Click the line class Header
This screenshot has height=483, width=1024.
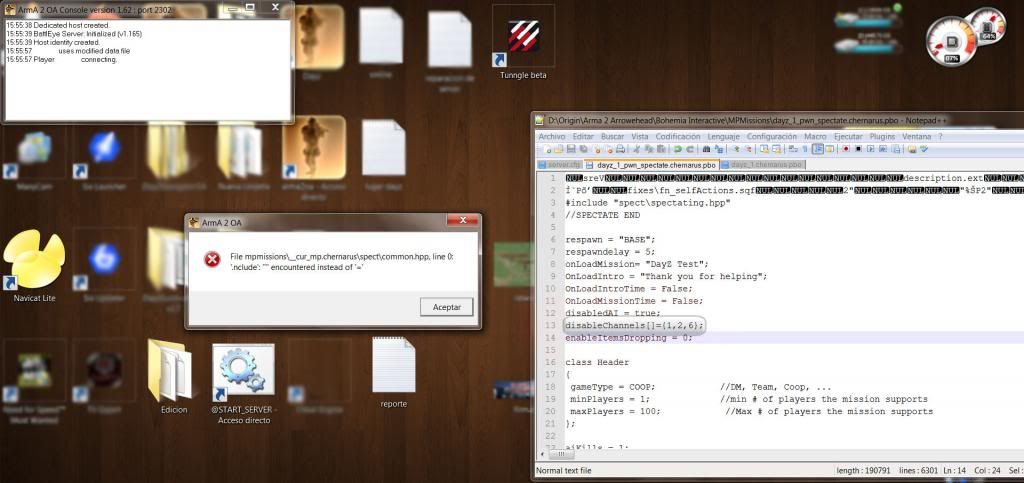click(x=597, y=362)
